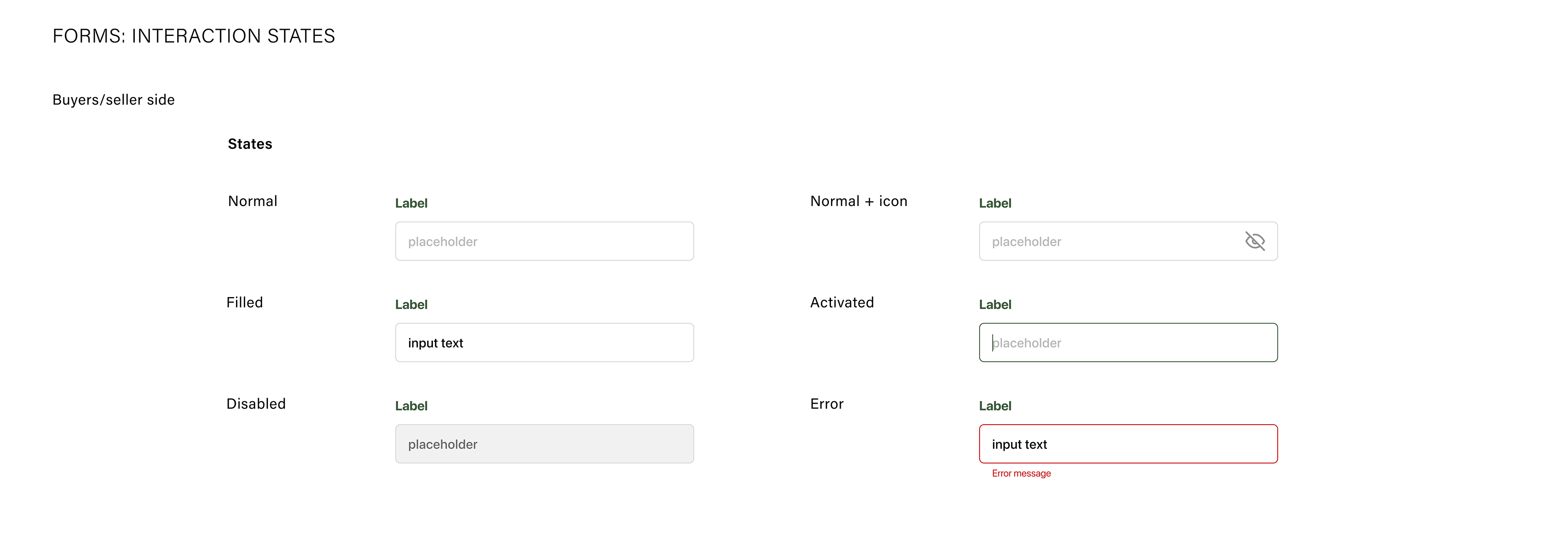Click the Buyers/seller side subtitle
This screenshot has height=555, width=1568.
[113, 100]
